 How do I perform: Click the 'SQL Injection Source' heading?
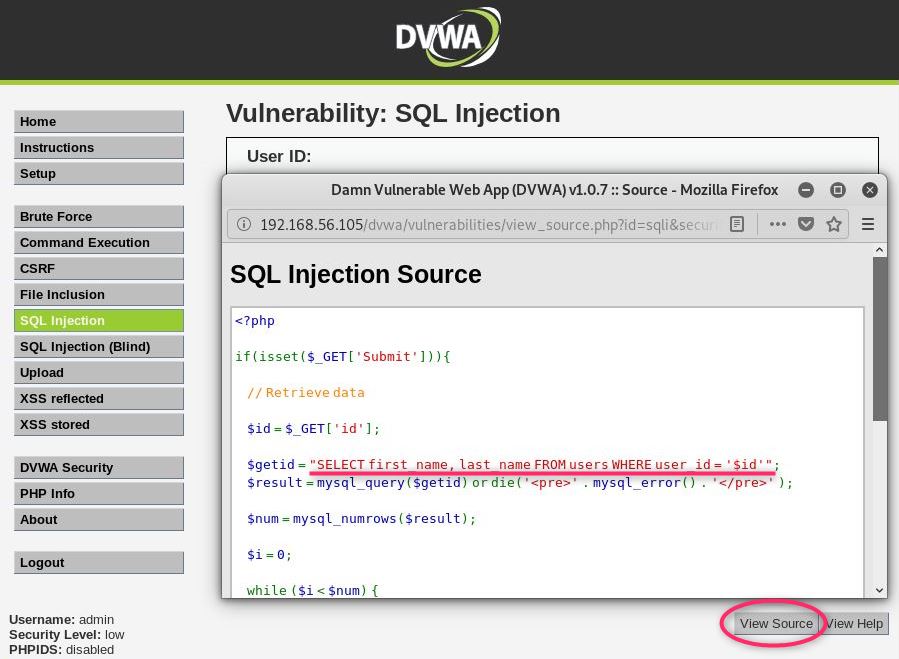[355, 274]
